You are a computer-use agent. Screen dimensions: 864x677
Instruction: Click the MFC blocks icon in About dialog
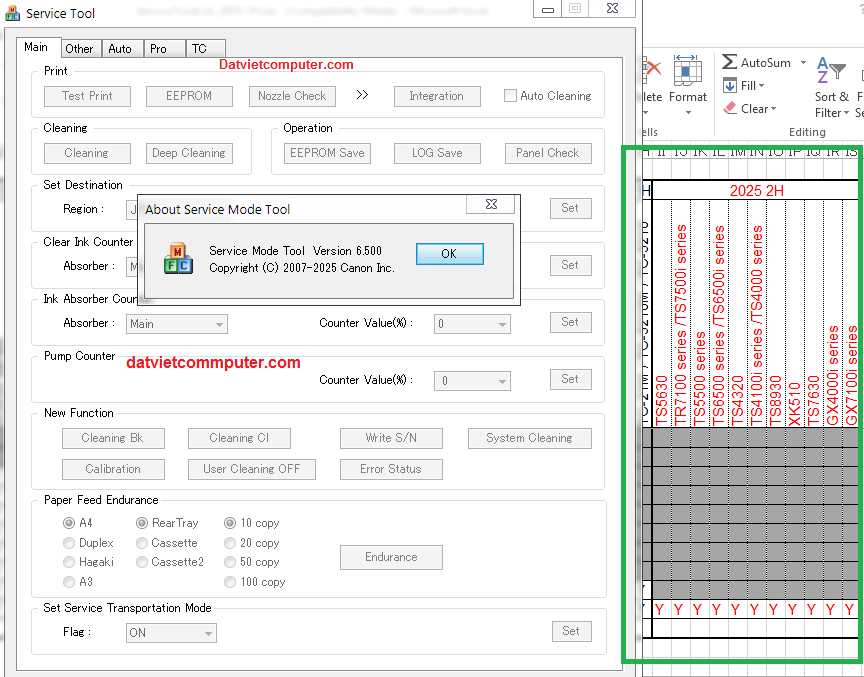point(179,258)
